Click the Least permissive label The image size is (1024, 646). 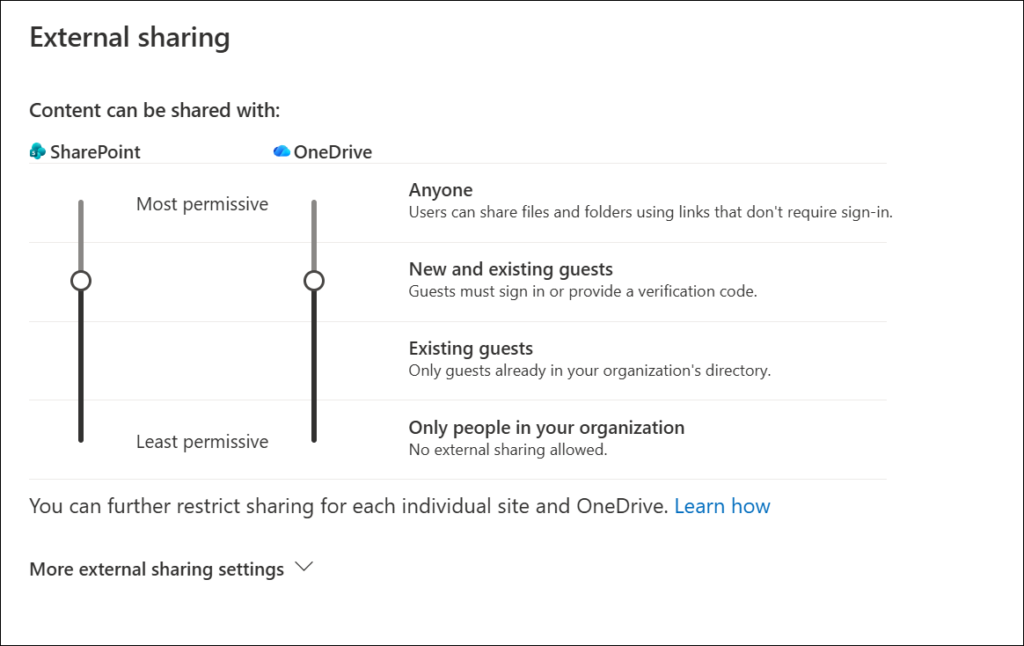(x=202, y=441)
